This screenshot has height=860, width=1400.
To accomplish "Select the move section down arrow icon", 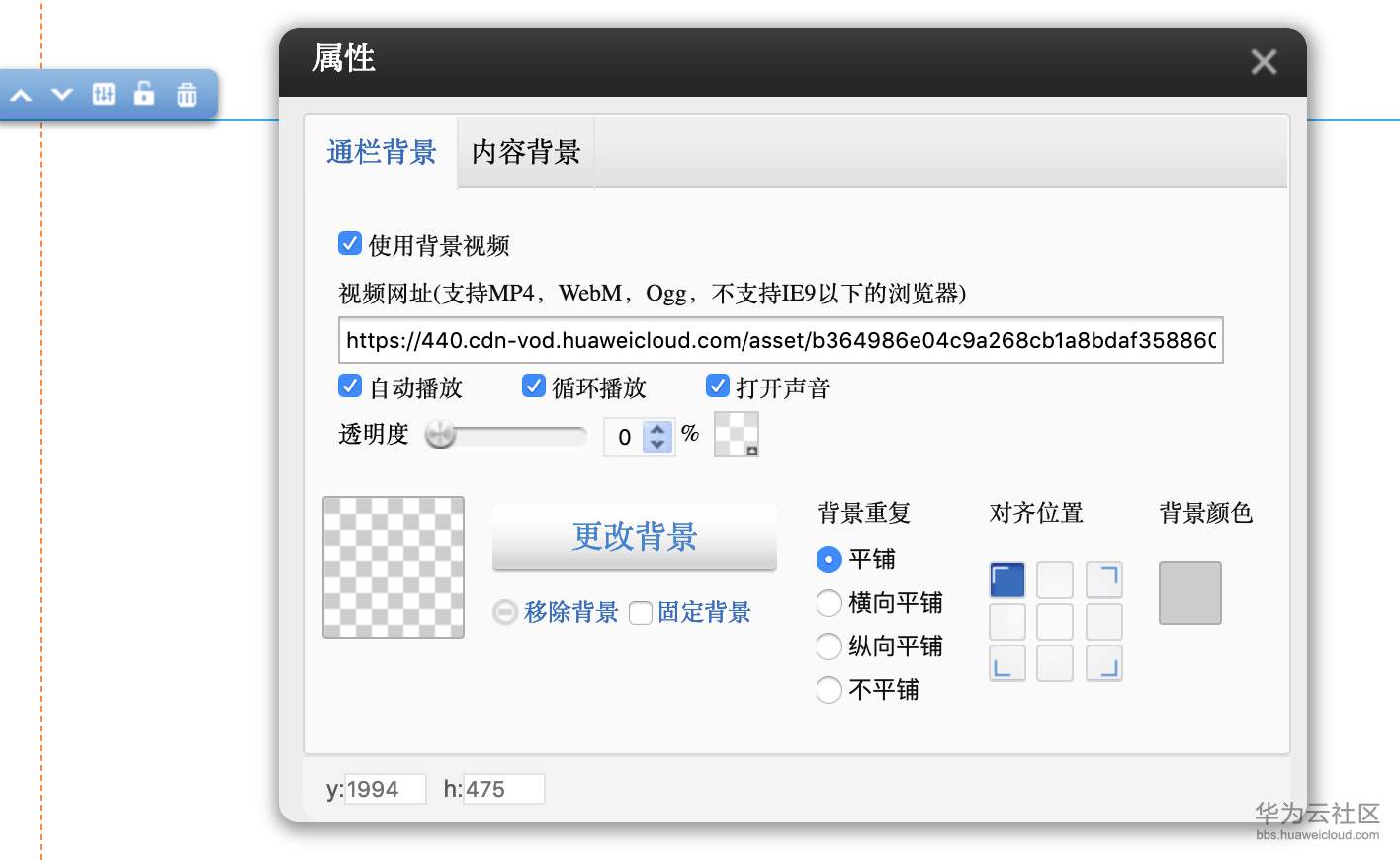I will (x=61, y=94).
